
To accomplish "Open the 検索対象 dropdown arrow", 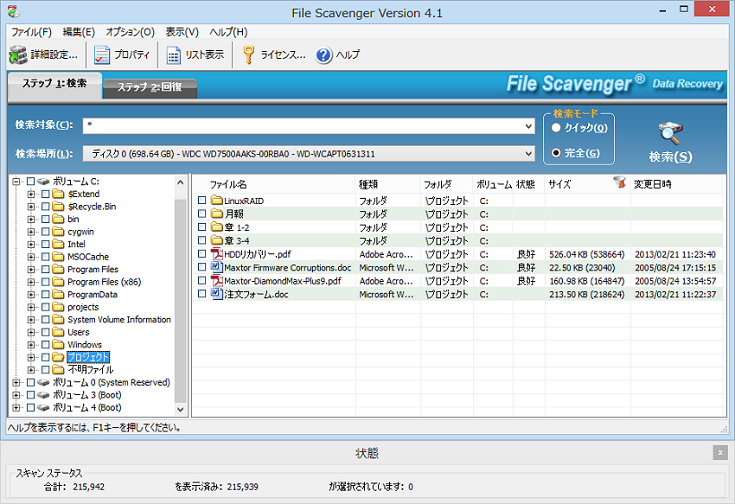I will coord(528,126).
